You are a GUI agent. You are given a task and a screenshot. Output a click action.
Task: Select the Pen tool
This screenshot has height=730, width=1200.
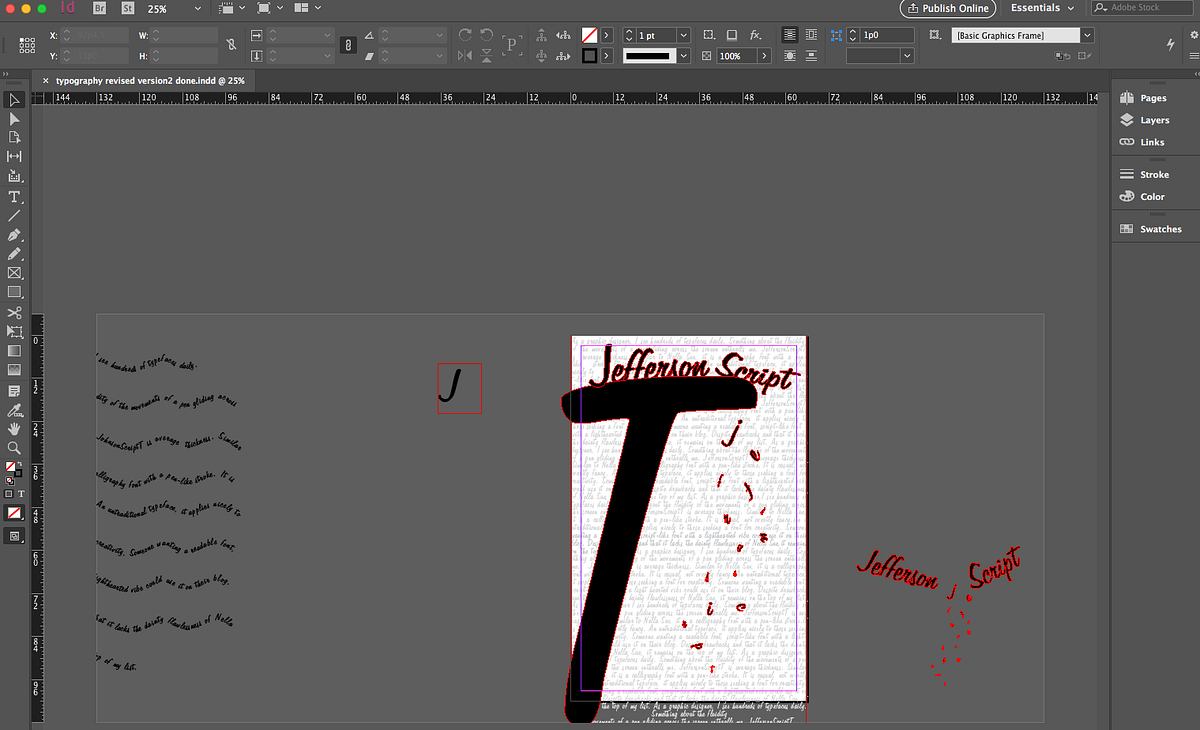click(x=14, y=235)
